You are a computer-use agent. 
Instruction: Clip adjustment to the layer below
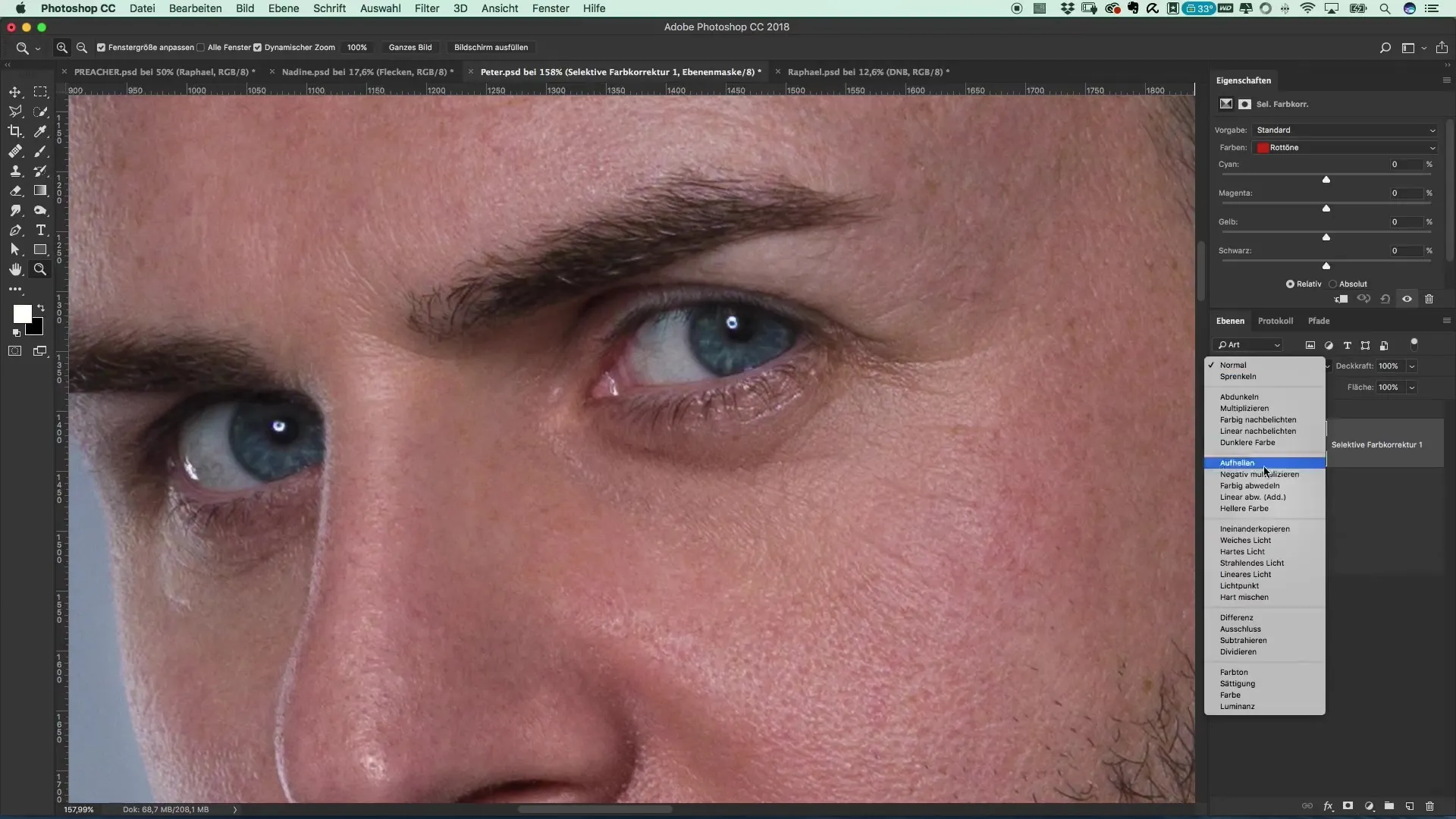[x=1341, y=299]
